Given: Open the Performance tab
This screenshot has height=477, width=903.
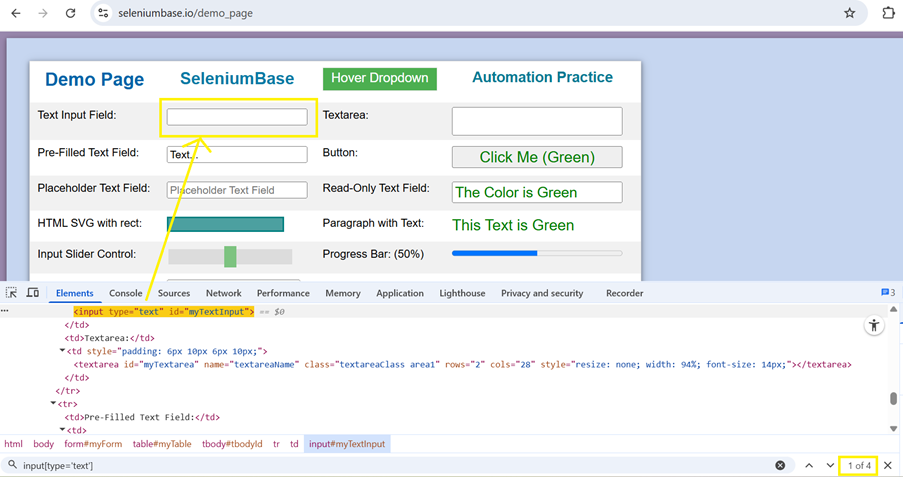Looking at the screenshot, I should (x=283, y=293).
